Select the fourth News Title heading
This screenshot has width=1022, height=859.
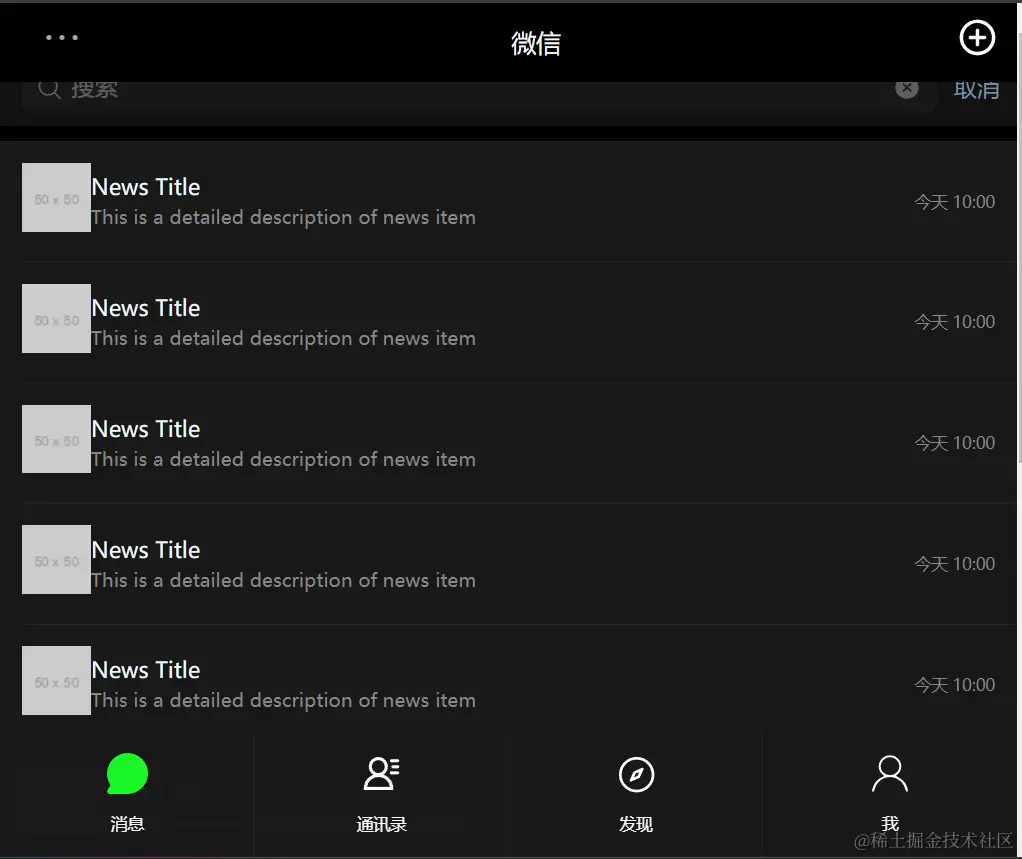145,550
